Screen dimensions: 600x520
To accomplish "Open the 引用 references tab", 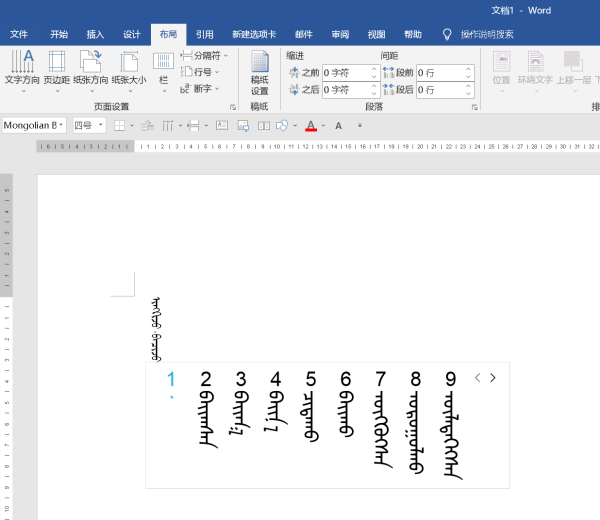I will (x=204, y=33).
